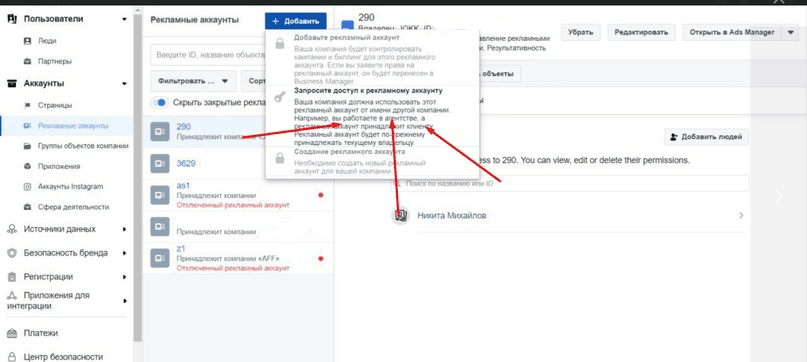Open Партнеры in the sidebar
This screenshot has width=807, height=362.
click(55, 61)
